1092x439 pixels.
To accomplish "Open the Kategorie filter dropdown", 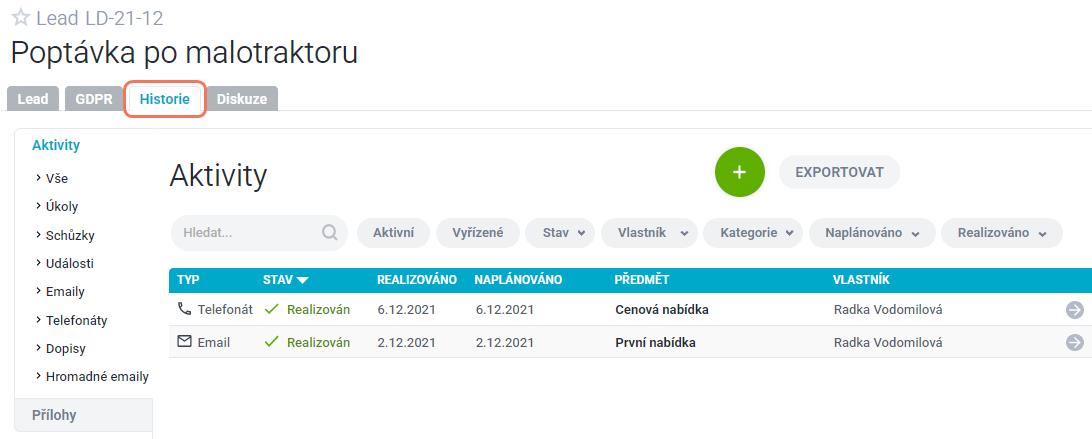I will tap(753, 233).
